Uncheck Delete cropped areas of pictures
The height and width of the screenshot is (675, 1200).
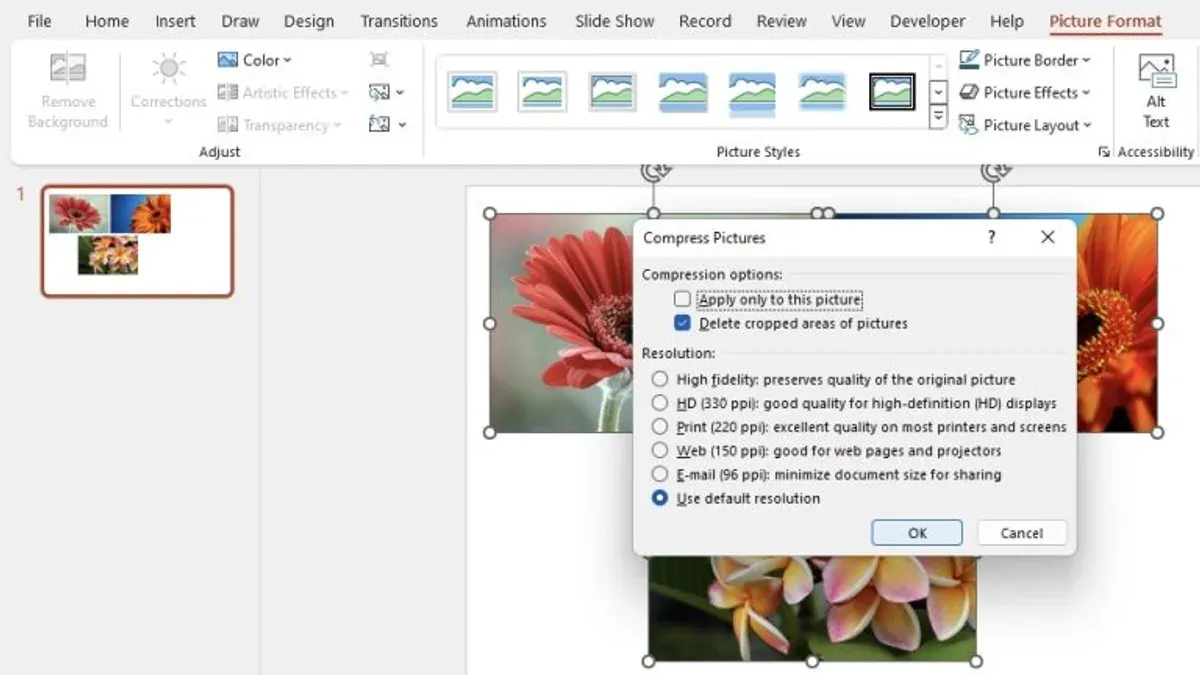coord(682,323)
